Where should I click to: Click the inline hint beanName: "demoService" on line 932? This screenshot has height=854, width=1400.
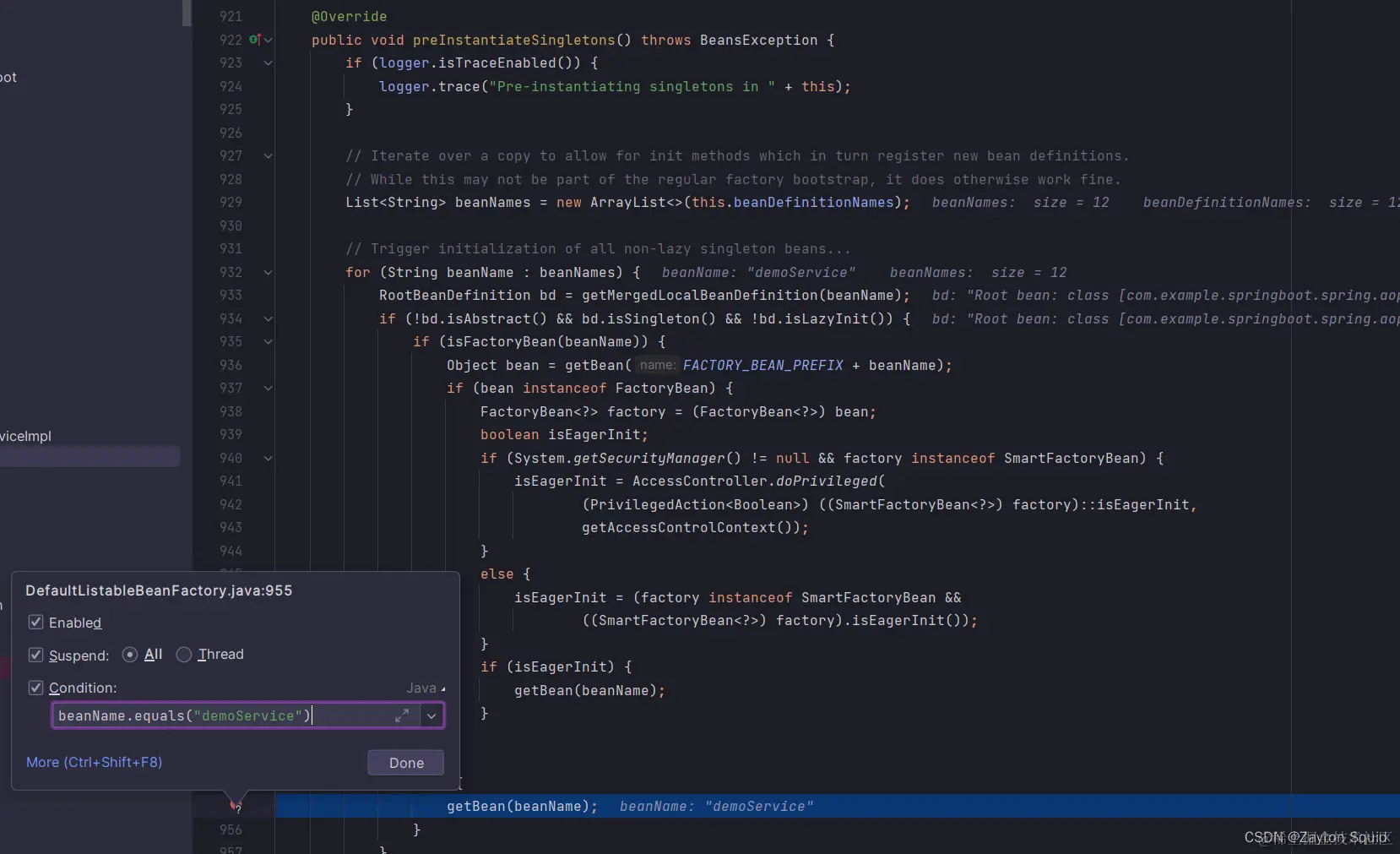758,272
